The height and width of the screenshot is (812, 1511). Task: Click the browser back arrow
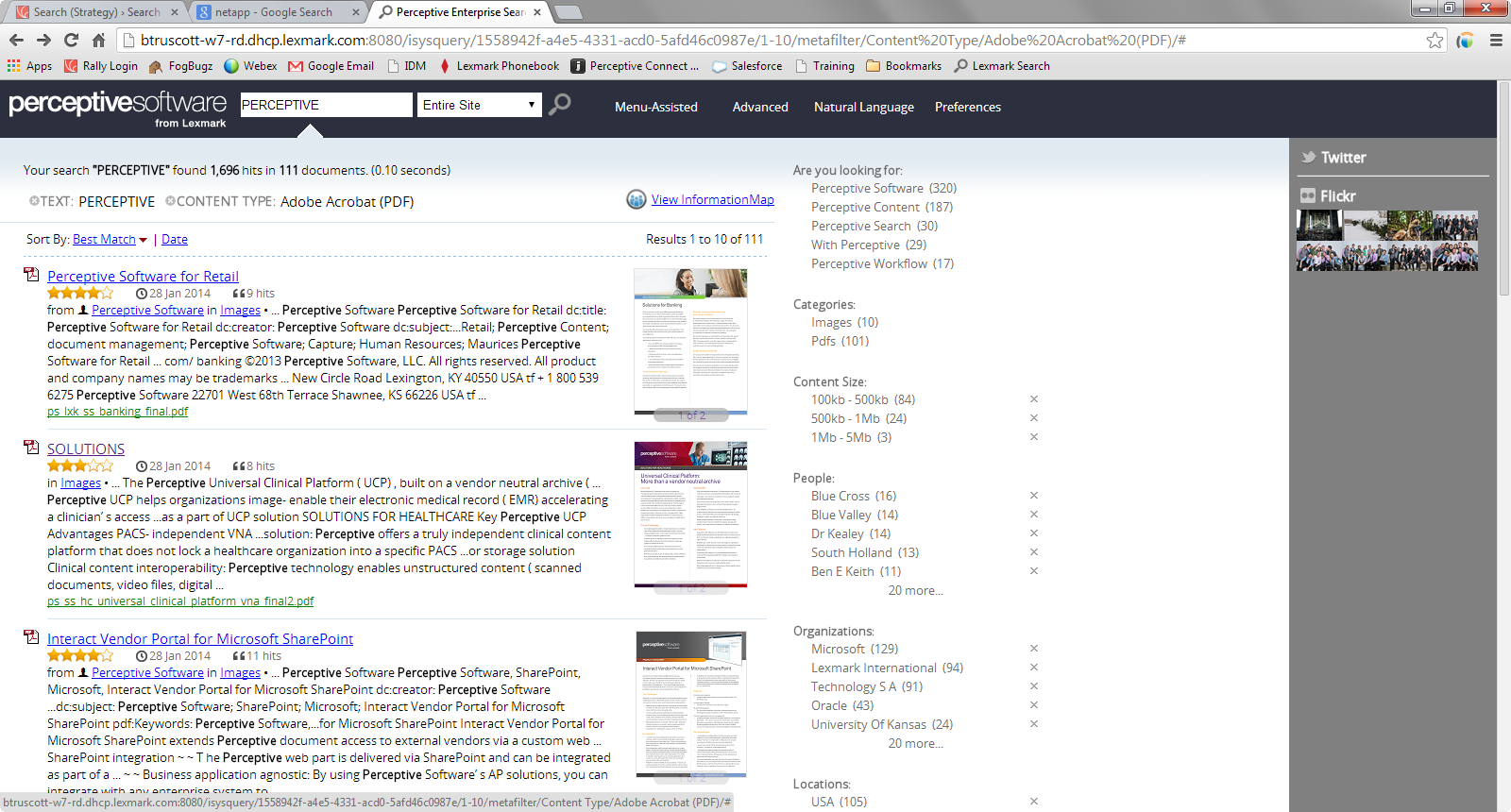pos(16,40)
